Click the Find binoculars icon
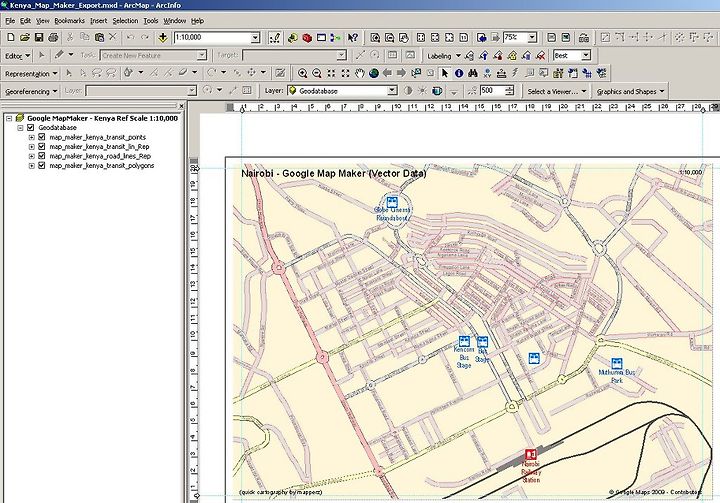Image resolution: width=720 pixels, height=503 pixels. pos(473,73)
